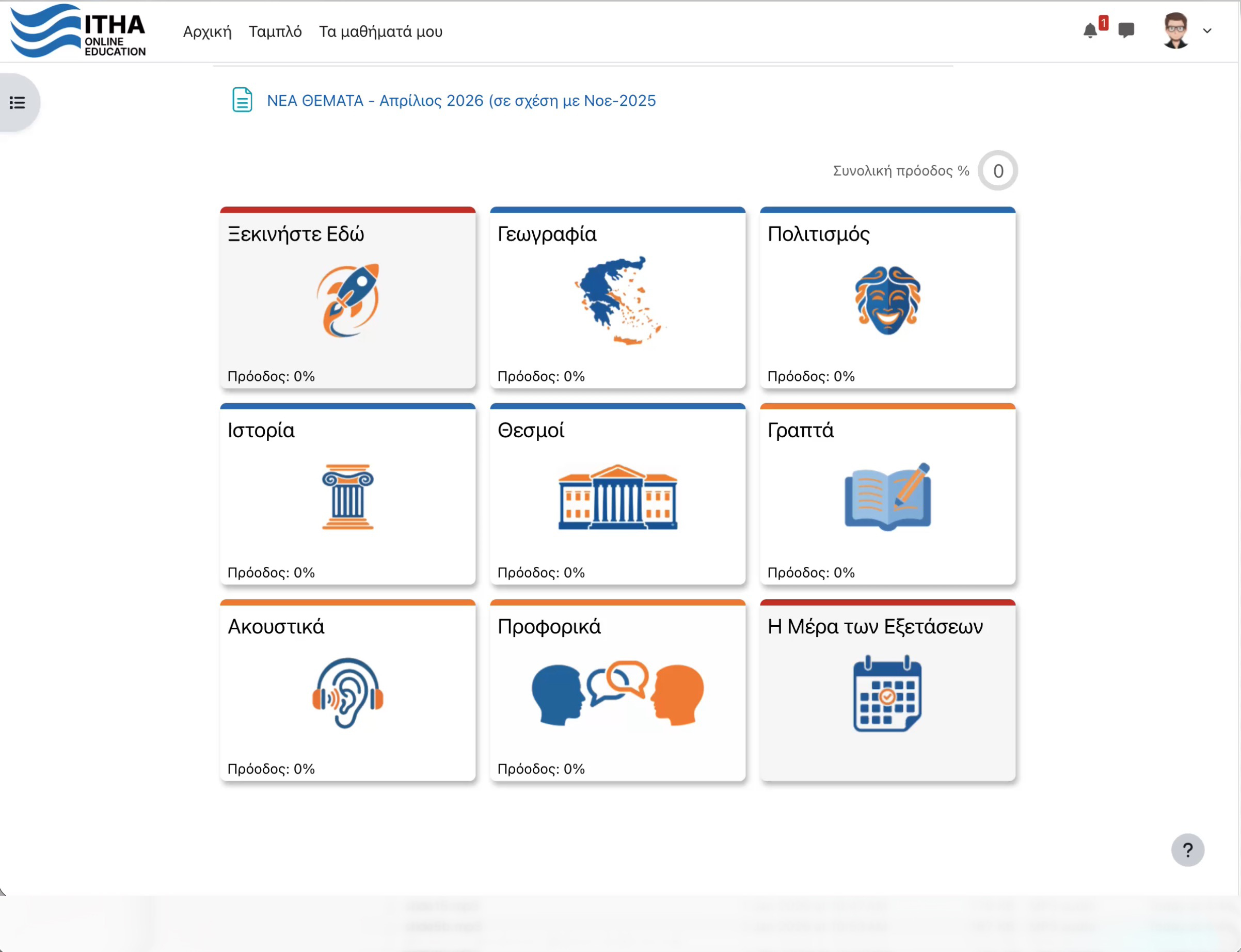Open the Προφορικά talking heads card
This screenshot has height=952, width=1241.
pos(617,691)
